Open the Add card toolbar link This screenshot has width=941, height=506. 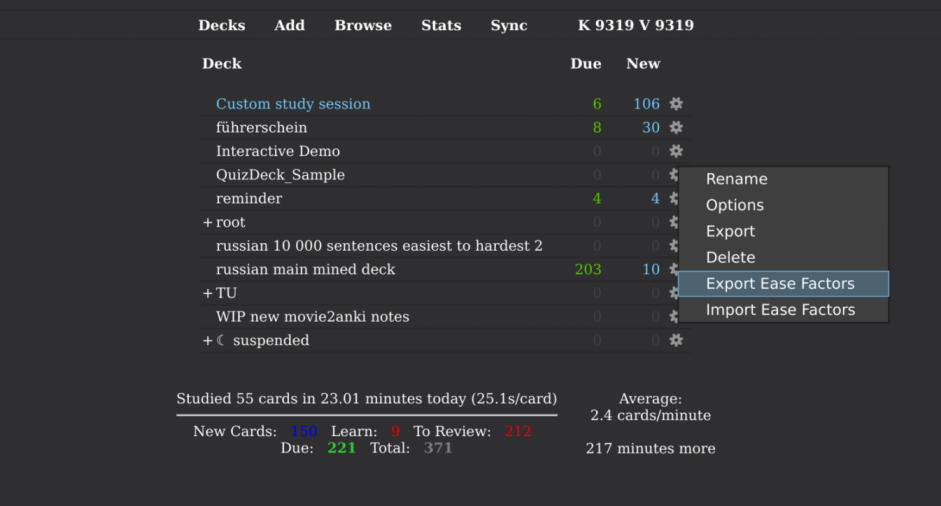click(x=289, y=25)
